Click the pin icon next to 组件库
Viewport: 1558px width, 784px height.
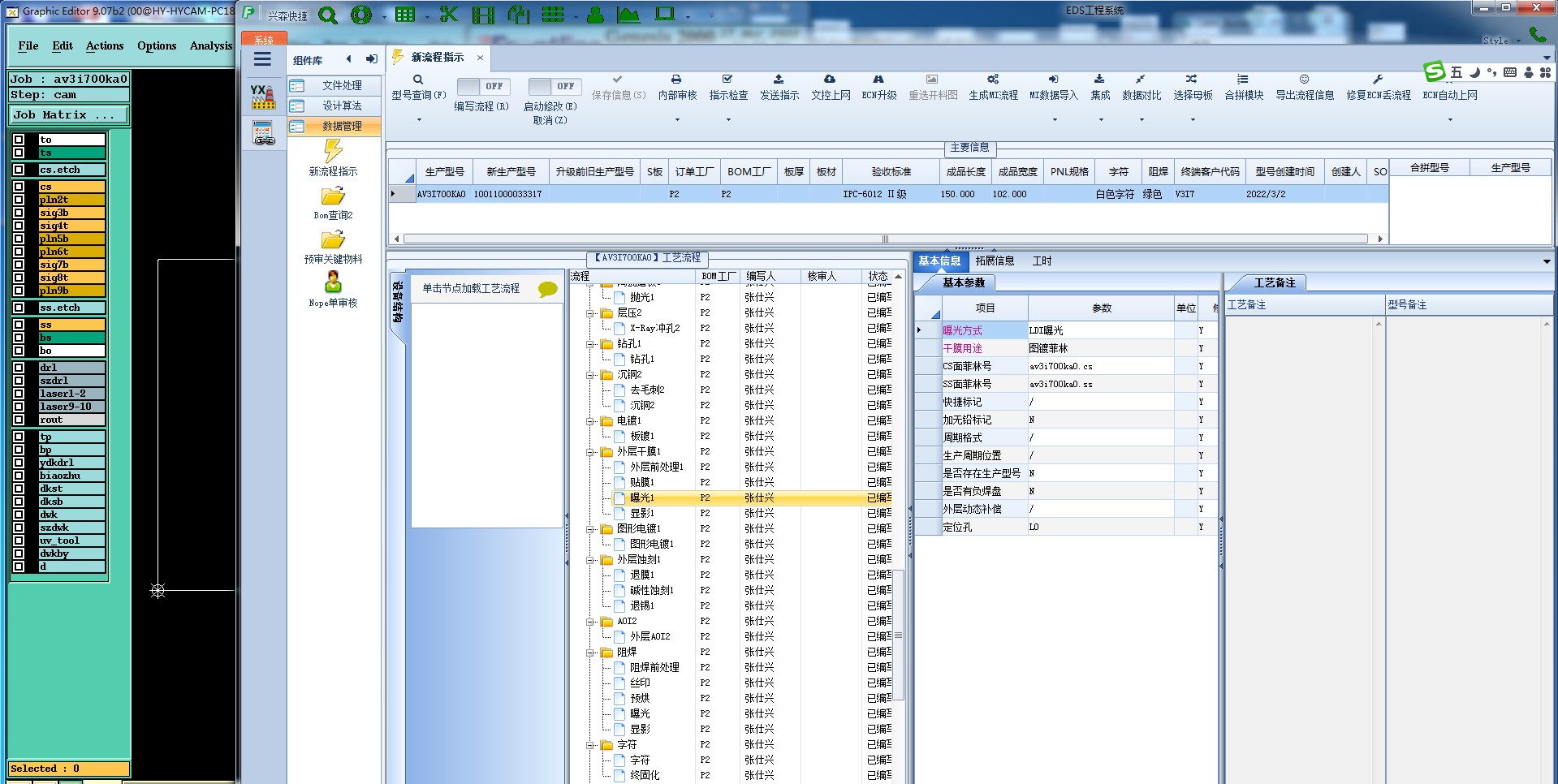point(371,58)
